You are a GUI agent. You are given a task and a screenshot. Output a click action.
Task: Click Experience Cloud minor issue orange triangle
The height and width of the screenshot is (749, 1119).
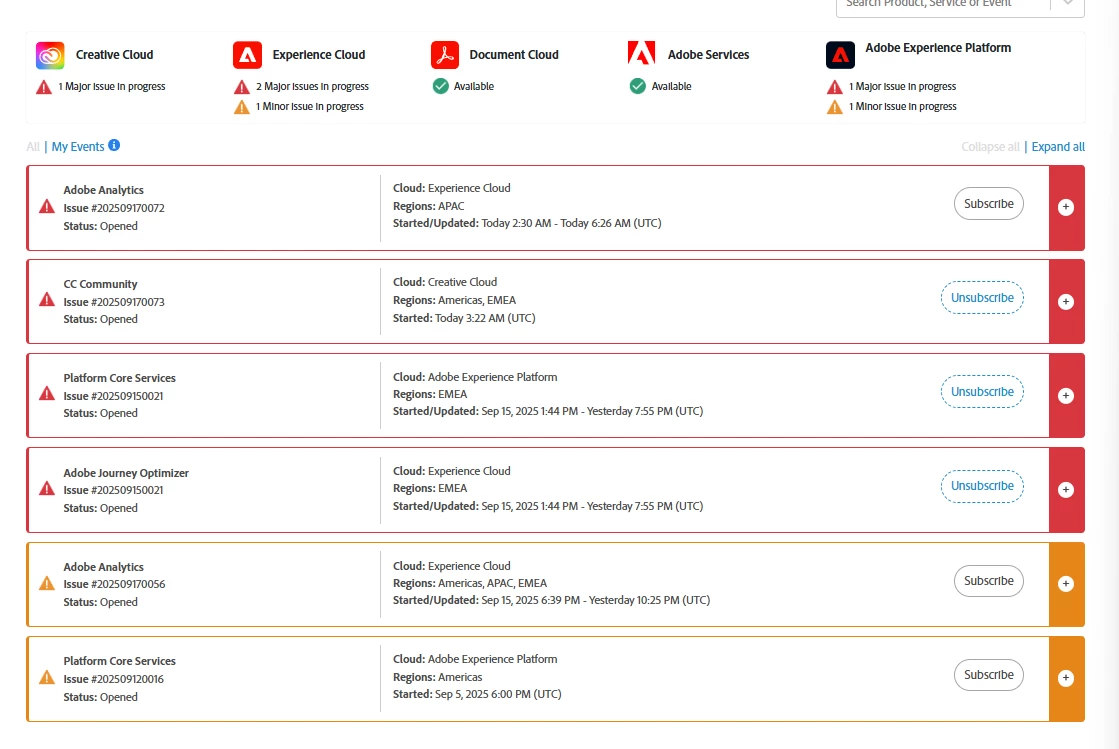(x=242, y=107)
